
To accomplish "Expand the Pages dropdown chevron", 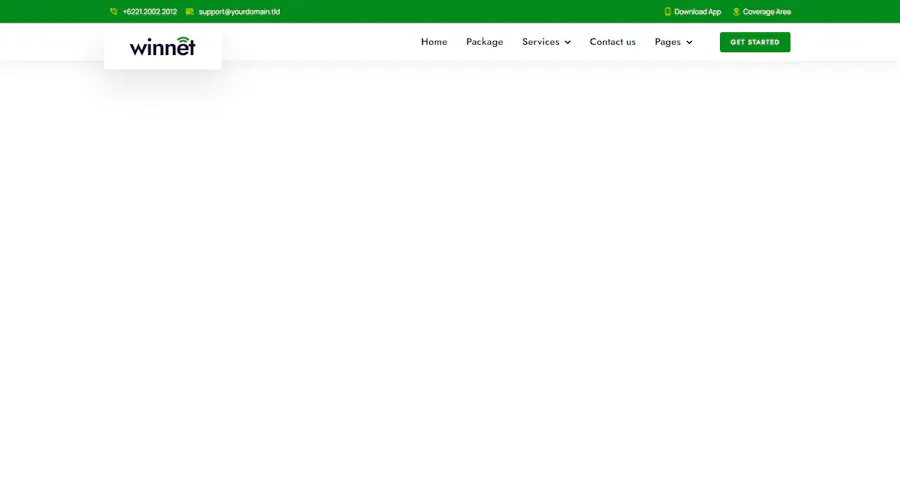I will click(689, 42).
